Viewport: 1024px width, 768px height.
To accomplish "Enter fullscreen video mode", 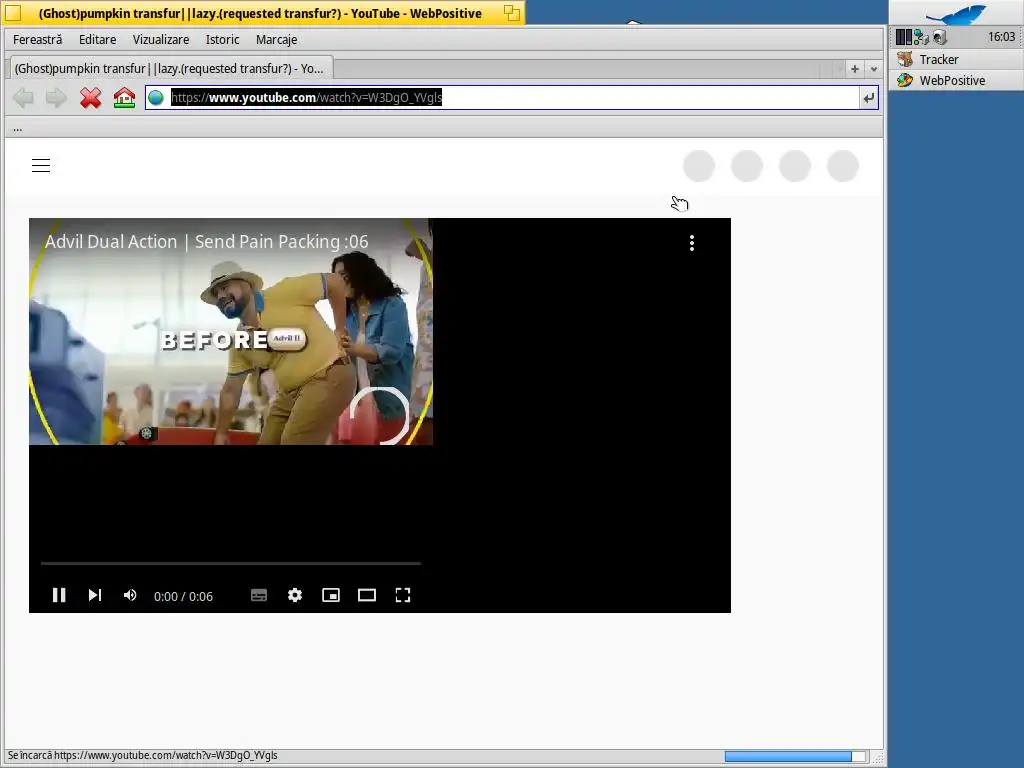I will click(403, 595).
